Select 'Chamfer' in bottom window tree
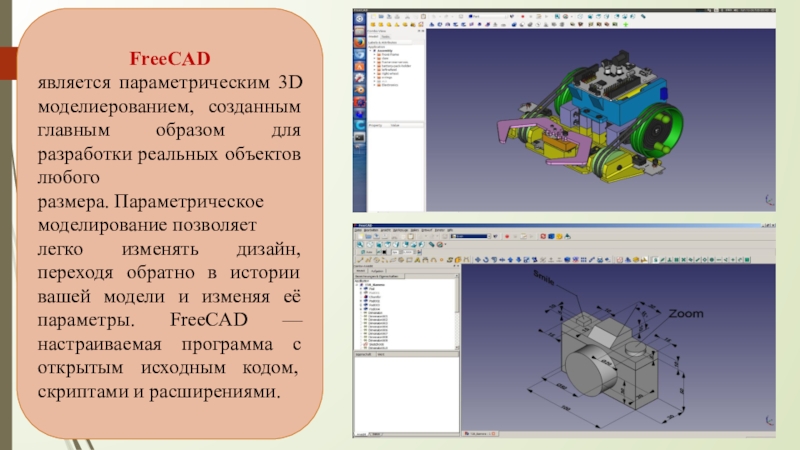800x450 pixels. [374, 297]
